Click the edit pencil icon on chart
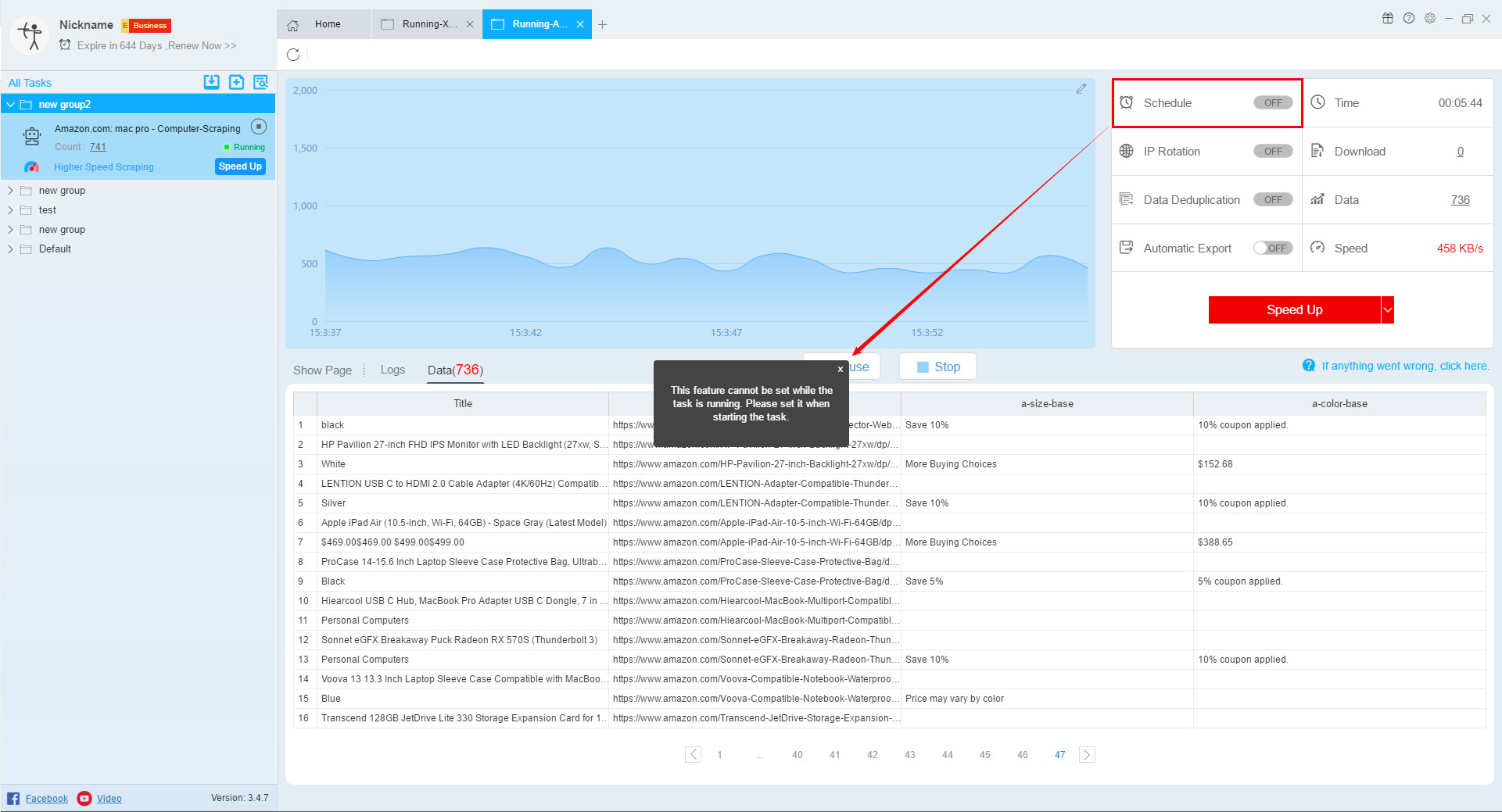The width and height of the screenshot is (1502, 812). 1081,89
